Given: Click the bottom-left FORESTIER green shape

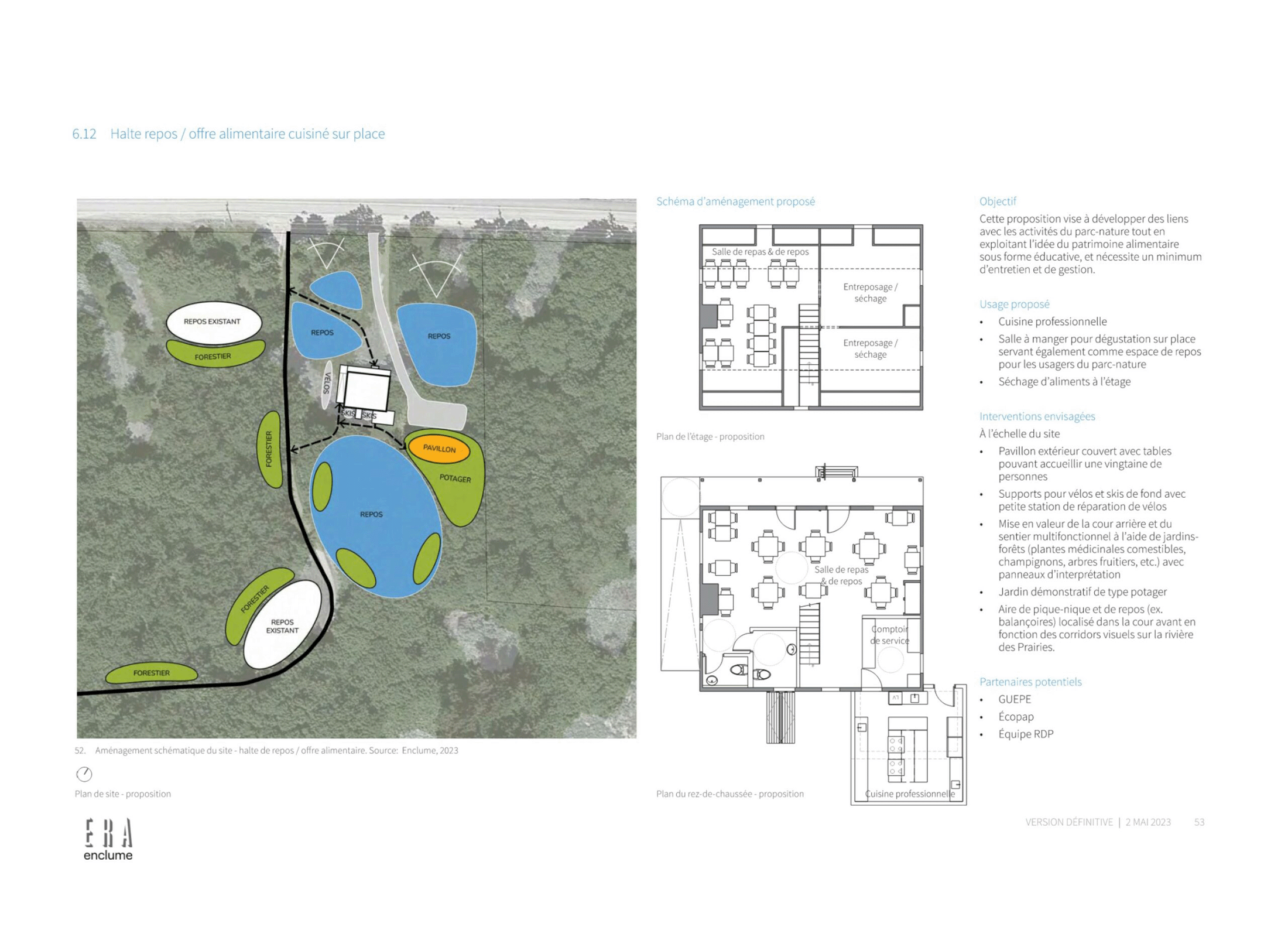Looking at the screenshot, I should (x=151, y=673).
